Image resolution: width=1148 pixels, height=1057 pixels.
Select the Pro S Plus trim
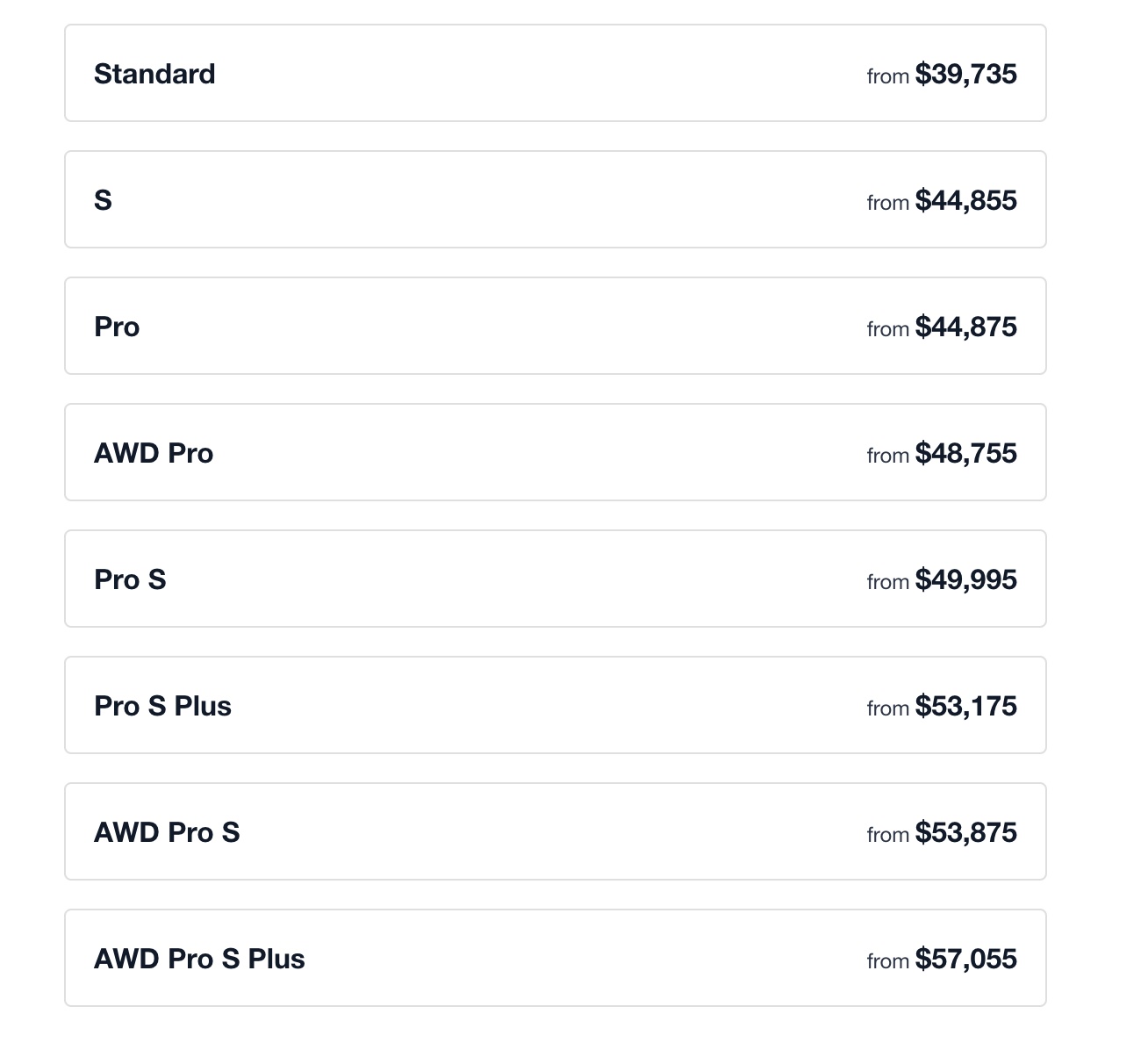click(x=555, y=706)
